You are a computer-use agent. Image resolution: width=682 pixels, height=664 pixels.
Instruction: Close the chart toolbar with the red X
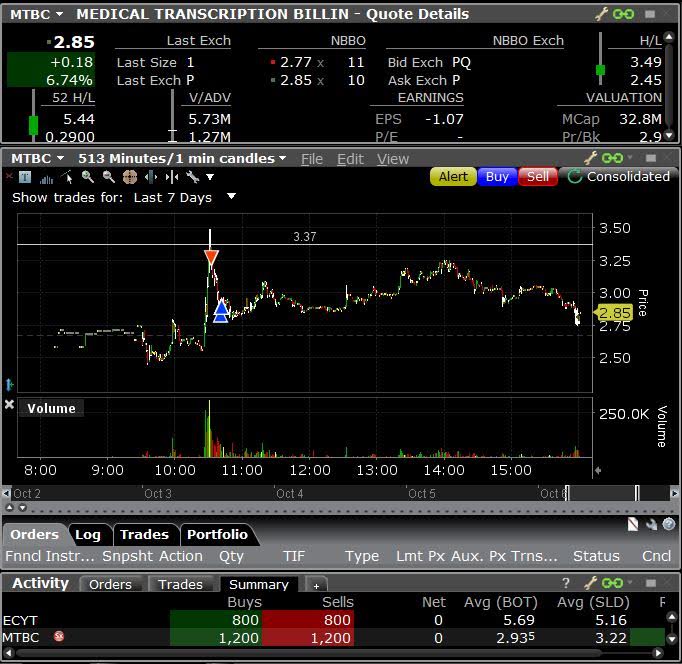[x=9, y=176]
